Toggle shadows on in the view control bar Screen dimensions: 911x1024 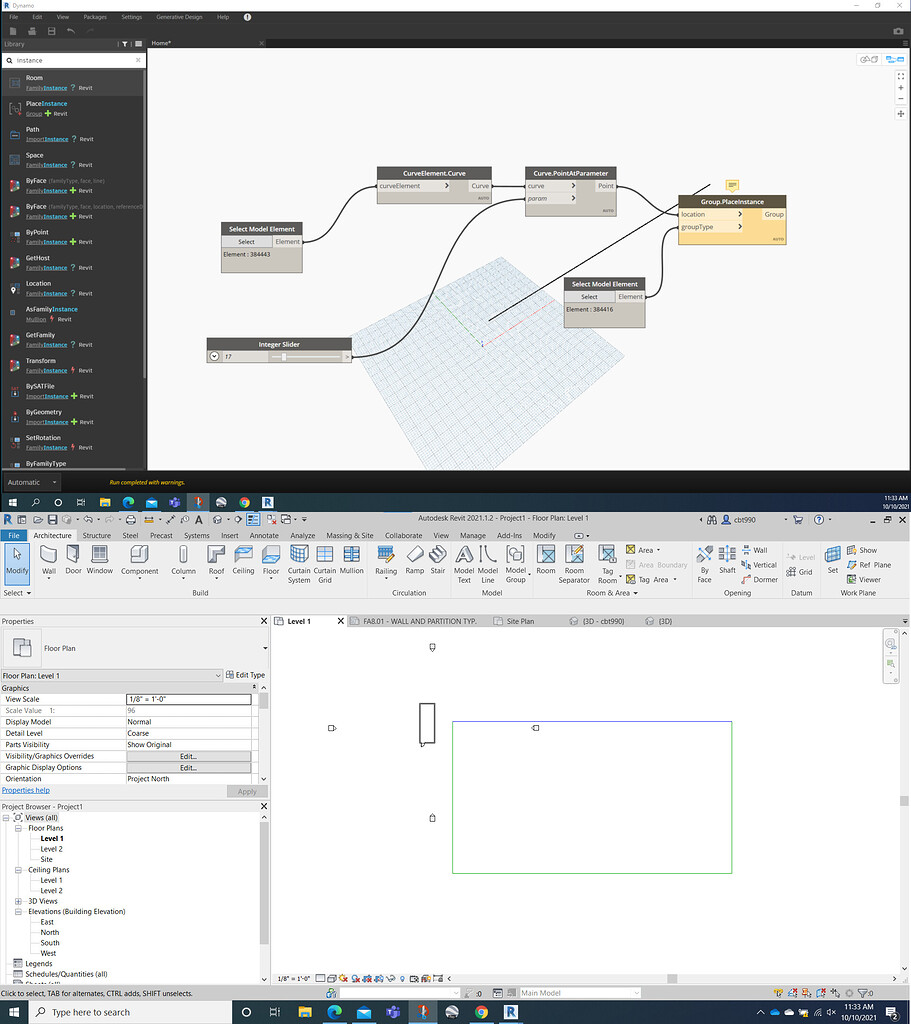coord(357,978)
